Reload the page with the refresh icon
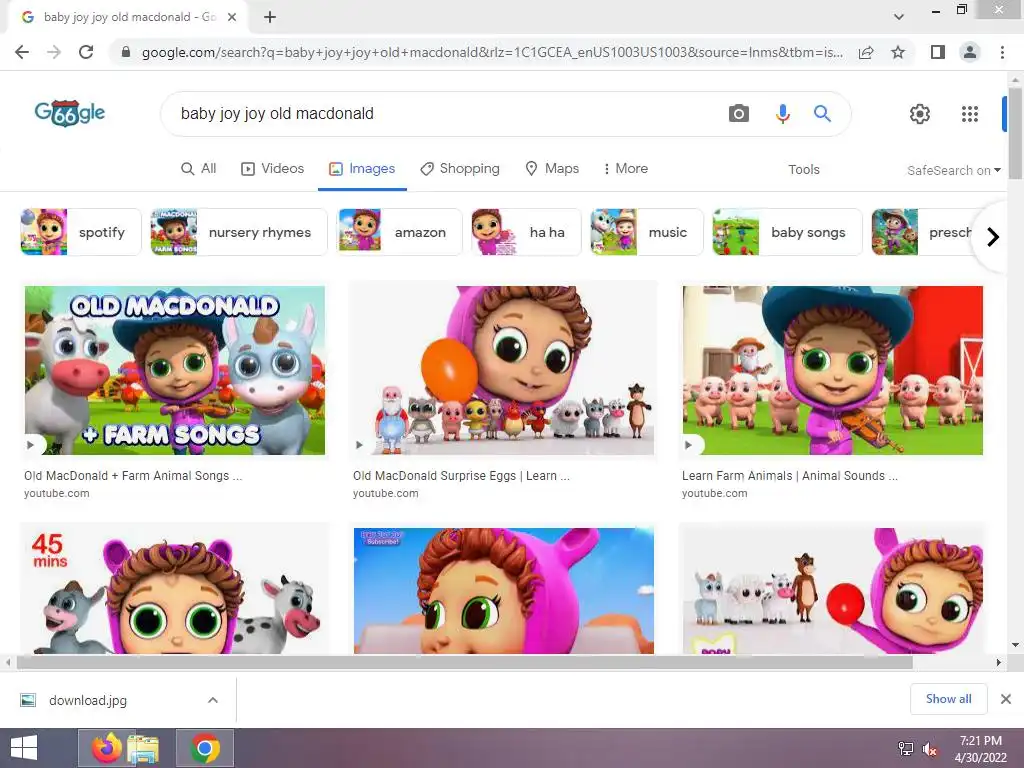The image size is (1024, 768). click(x=86, y=52)
